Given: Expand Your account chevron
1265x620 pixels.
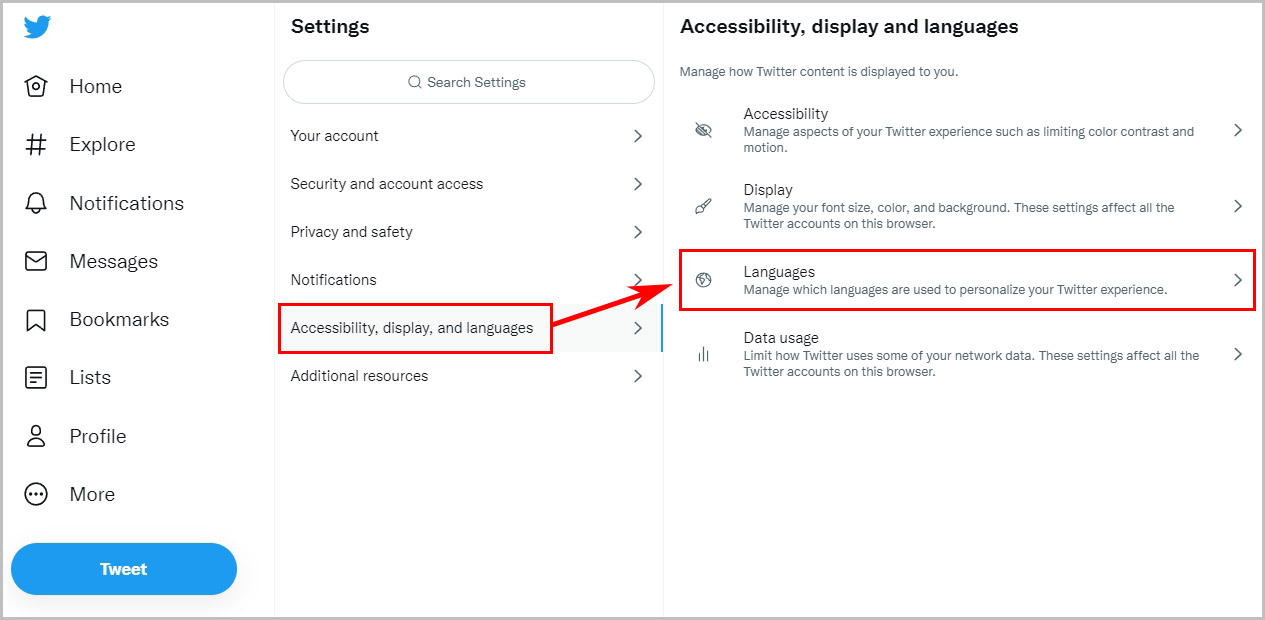Looking at the screenshot, I should point(638,136).
